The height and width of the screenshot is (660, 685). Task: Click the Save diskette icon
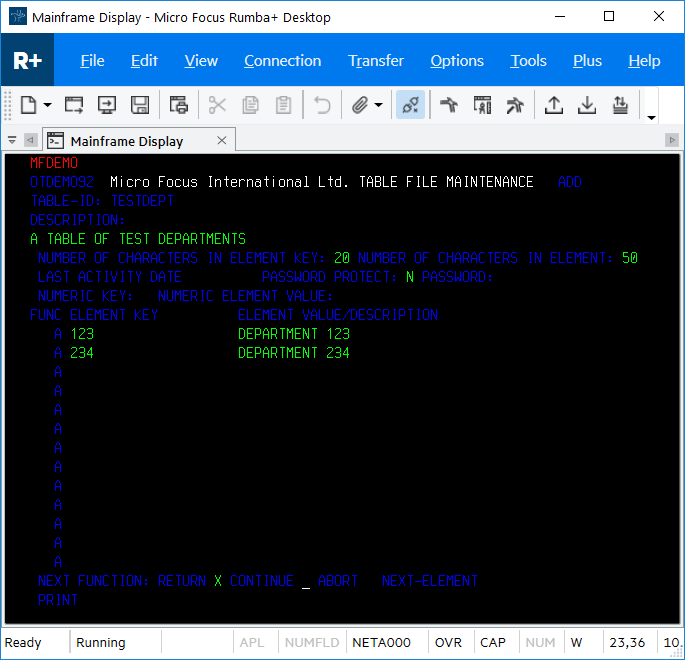140,105
